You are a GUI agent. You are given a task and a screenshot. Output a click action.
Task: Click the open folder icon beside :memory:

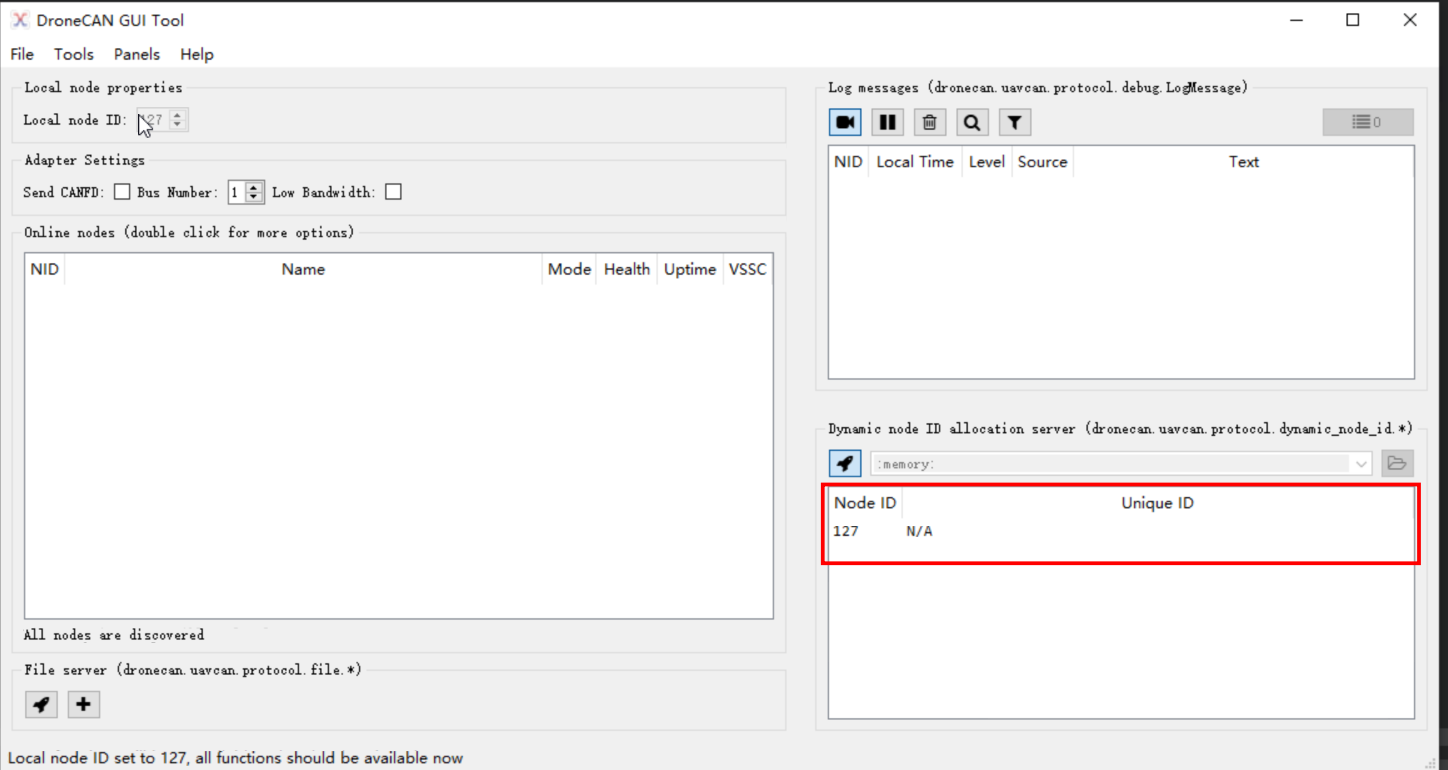coord(1397,463)
